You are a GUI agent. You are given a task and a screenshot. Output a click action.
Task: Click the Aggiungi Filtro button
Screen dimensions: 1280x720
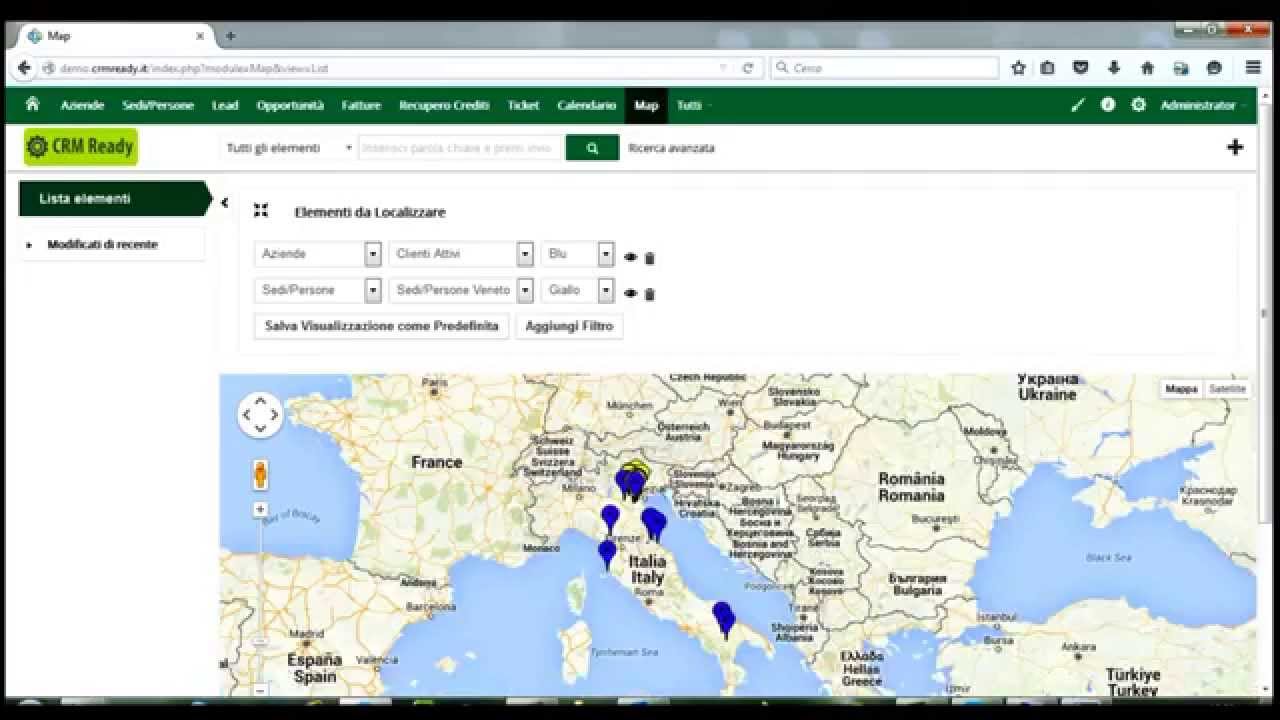tap(569, 326)
